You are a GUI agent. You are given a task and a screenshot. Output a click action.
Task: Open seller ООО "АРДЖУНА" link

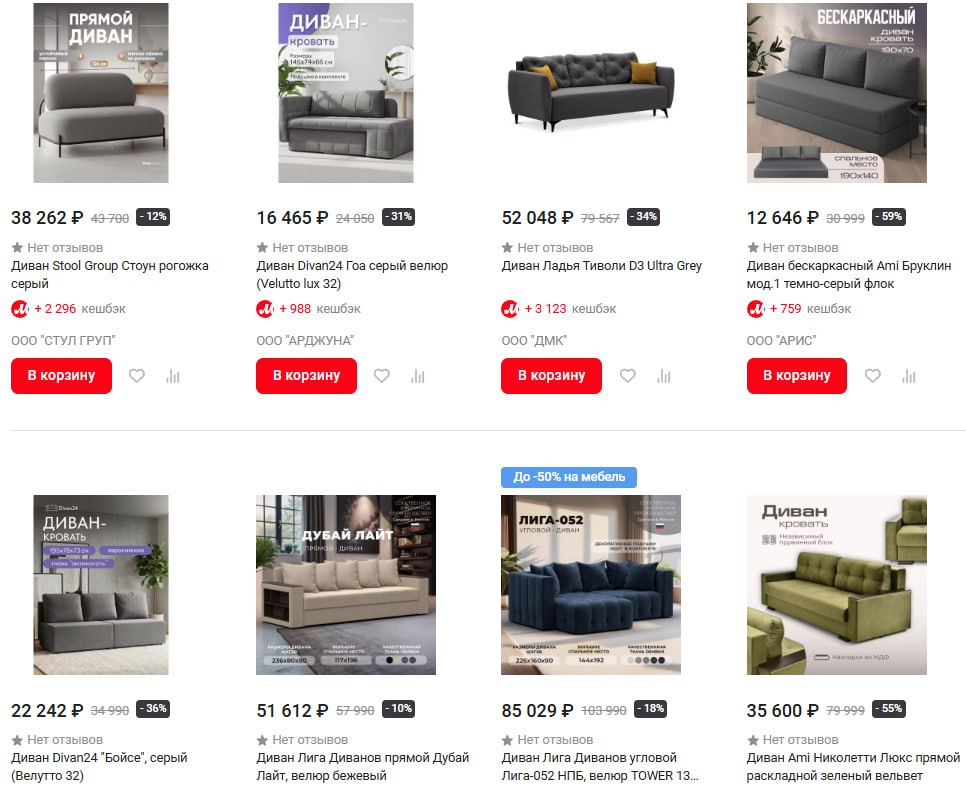(305, 341)
